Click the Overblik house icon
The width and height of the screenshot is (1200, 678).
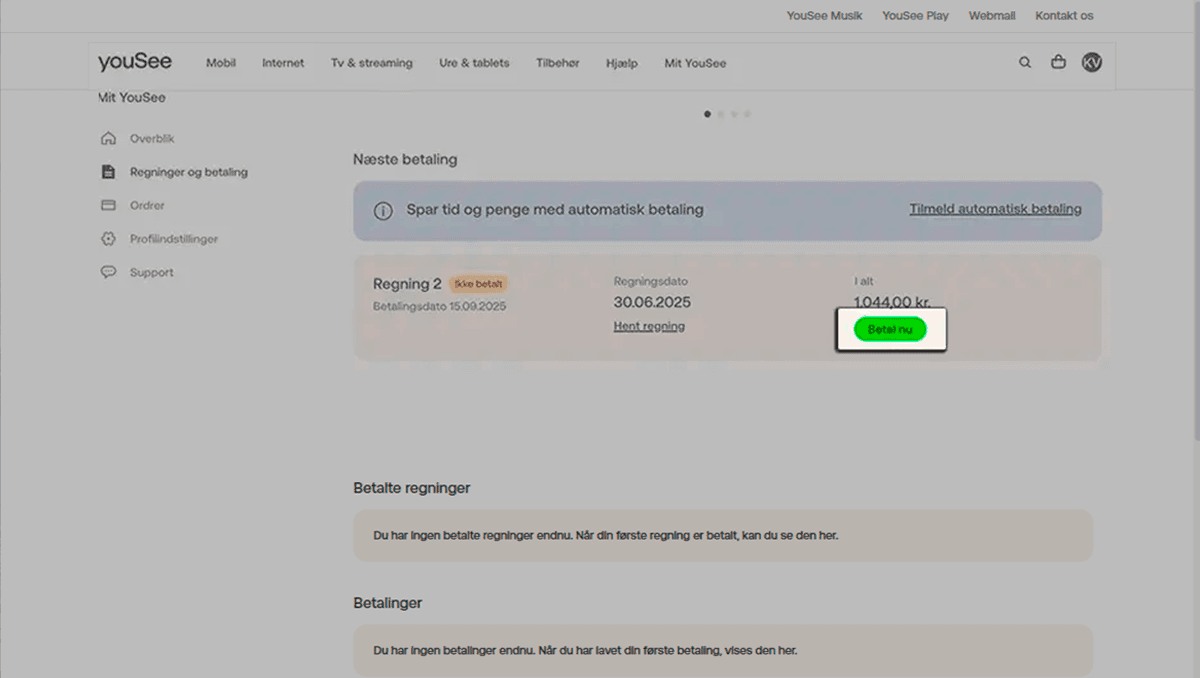(109, 139)
